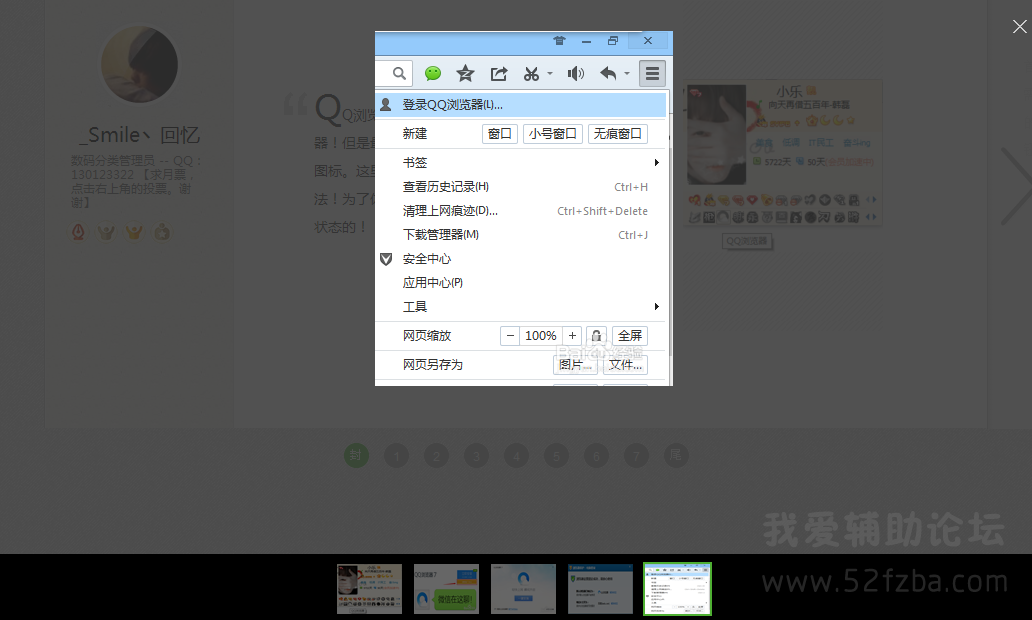The height and width of the screenshot is (620, 1032).
Task: Jump to step 4 page dot
Action: point(516,455)
